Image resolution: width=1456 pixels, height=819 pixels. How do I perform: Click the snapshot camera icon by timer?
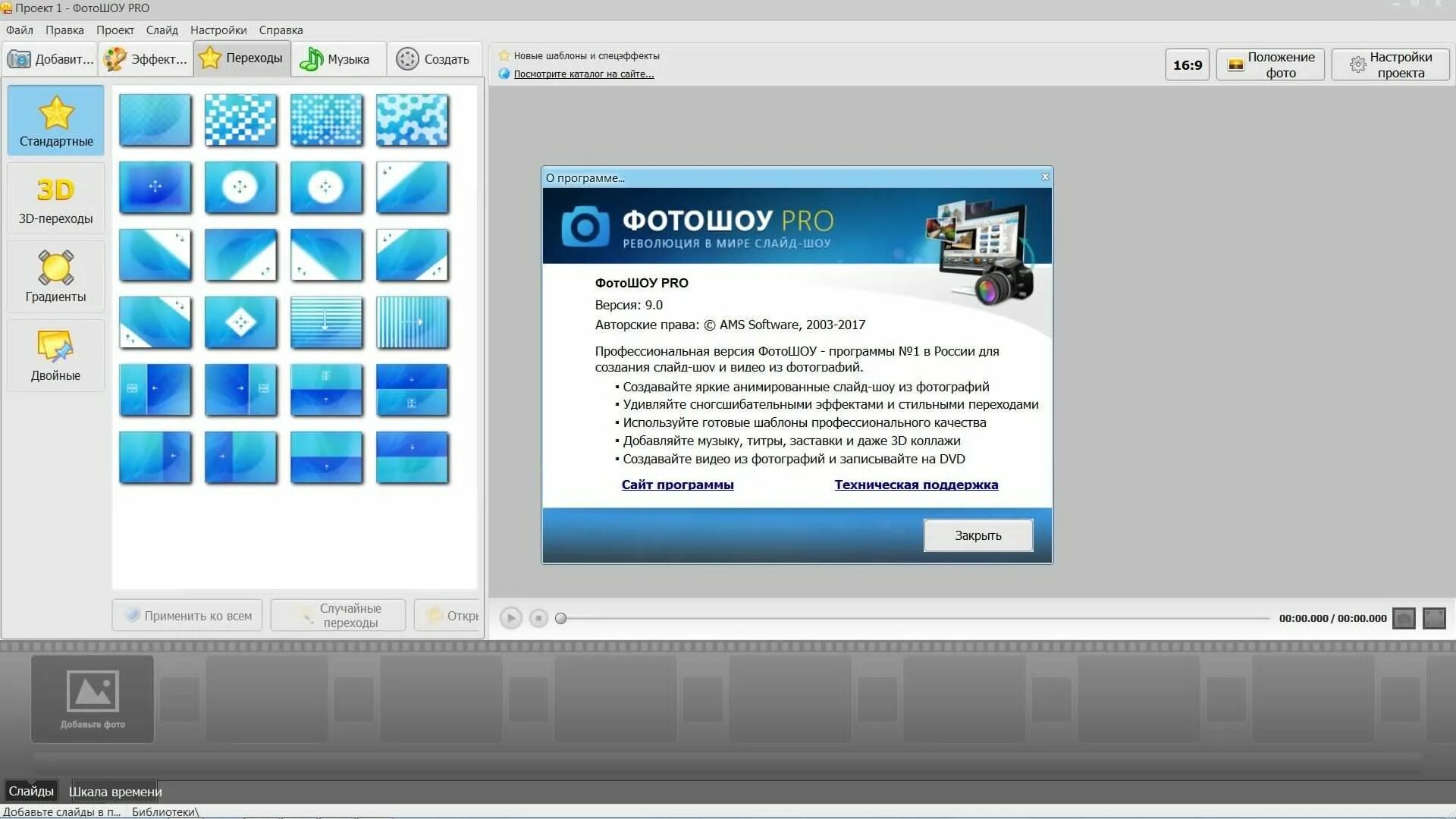coord(1404,618)
